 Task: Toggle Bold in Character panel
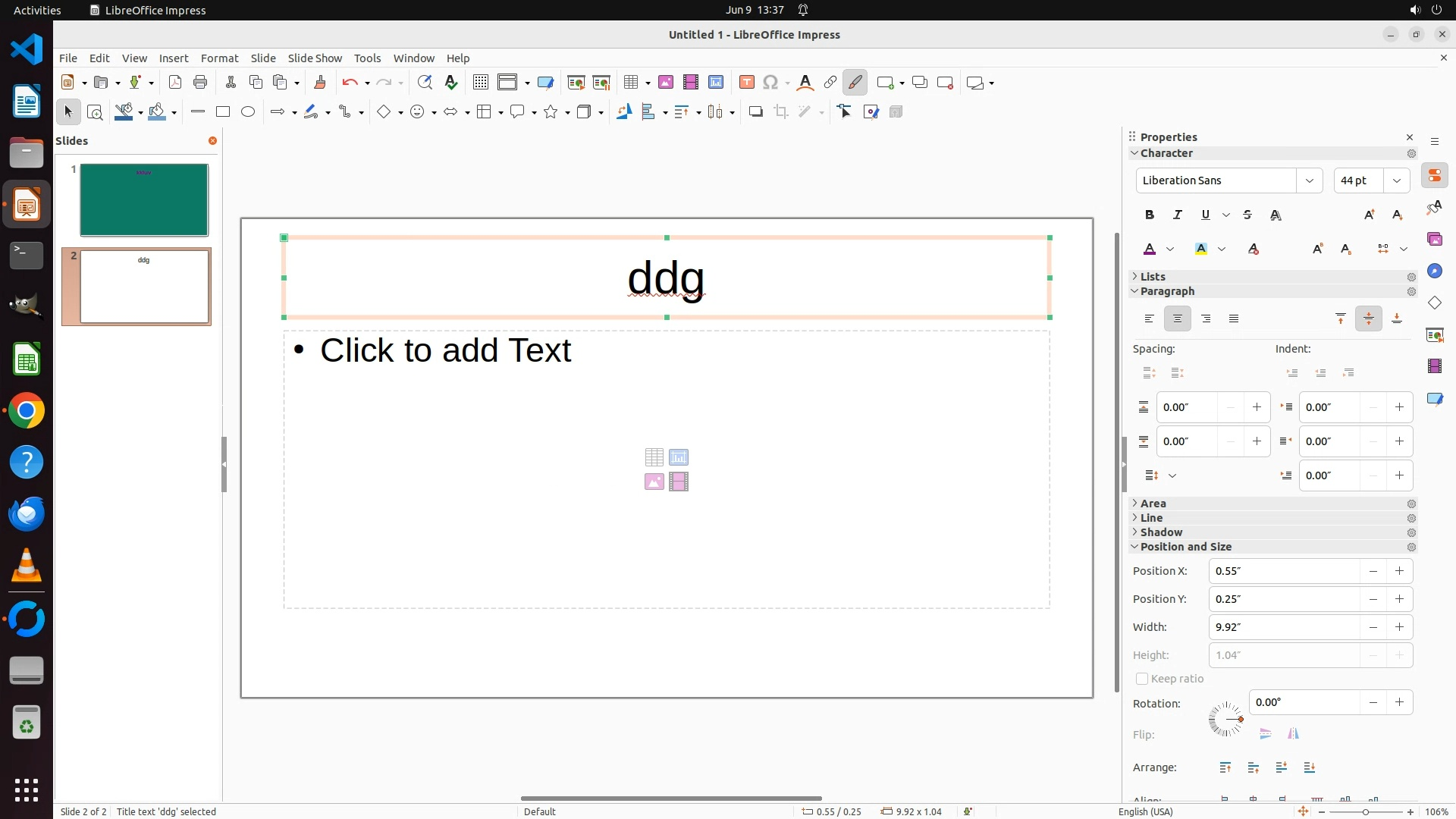pyautogui.click(x=1150, y=215)
